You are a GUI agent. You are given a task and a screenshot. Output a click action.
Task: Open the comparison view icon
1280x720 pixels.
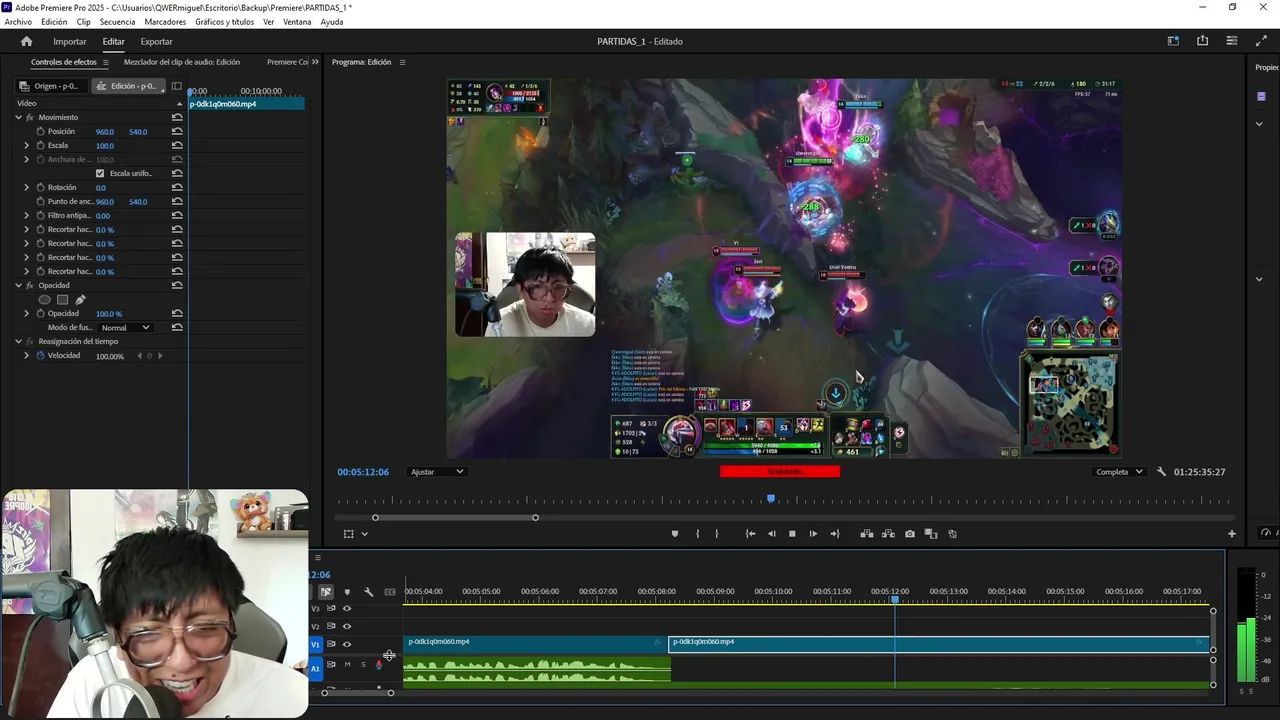(x=930, y=534)
